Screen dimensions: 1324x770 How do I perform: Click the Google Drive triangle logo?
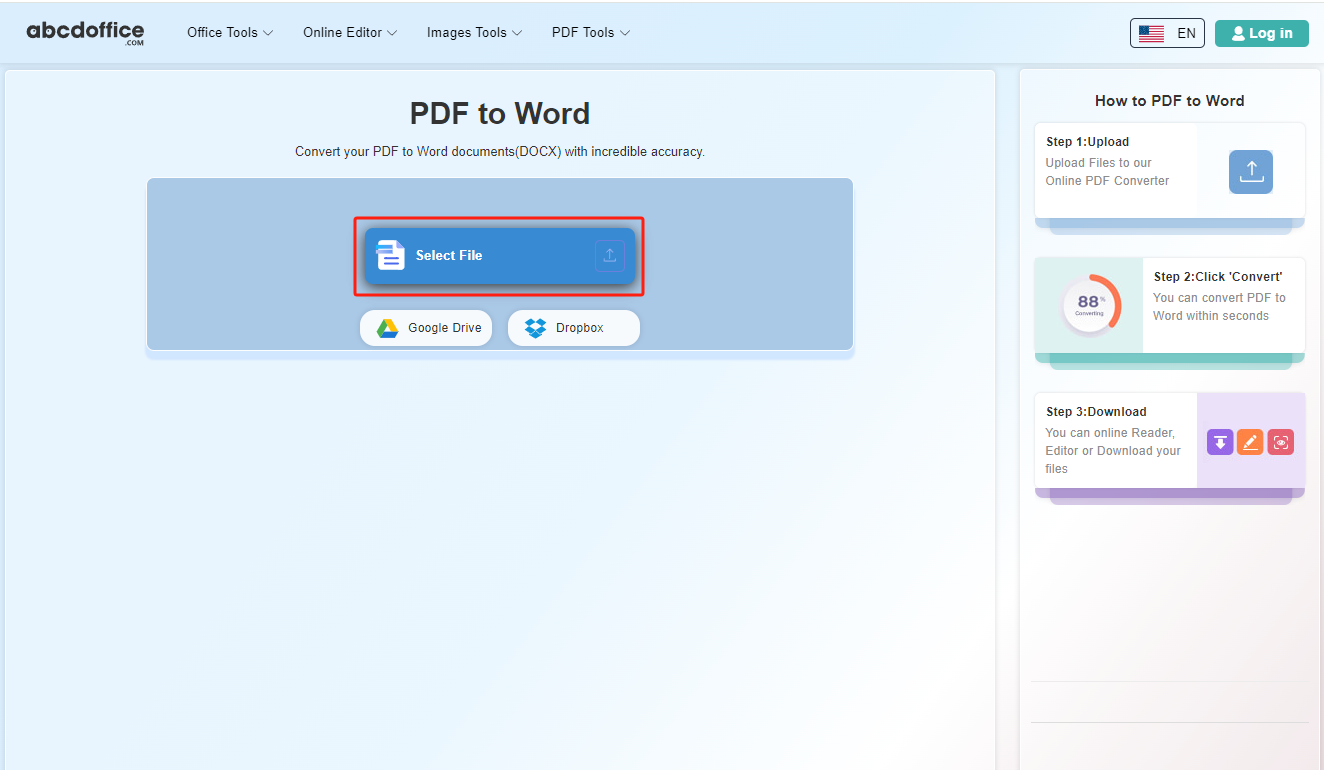point(387,328)
